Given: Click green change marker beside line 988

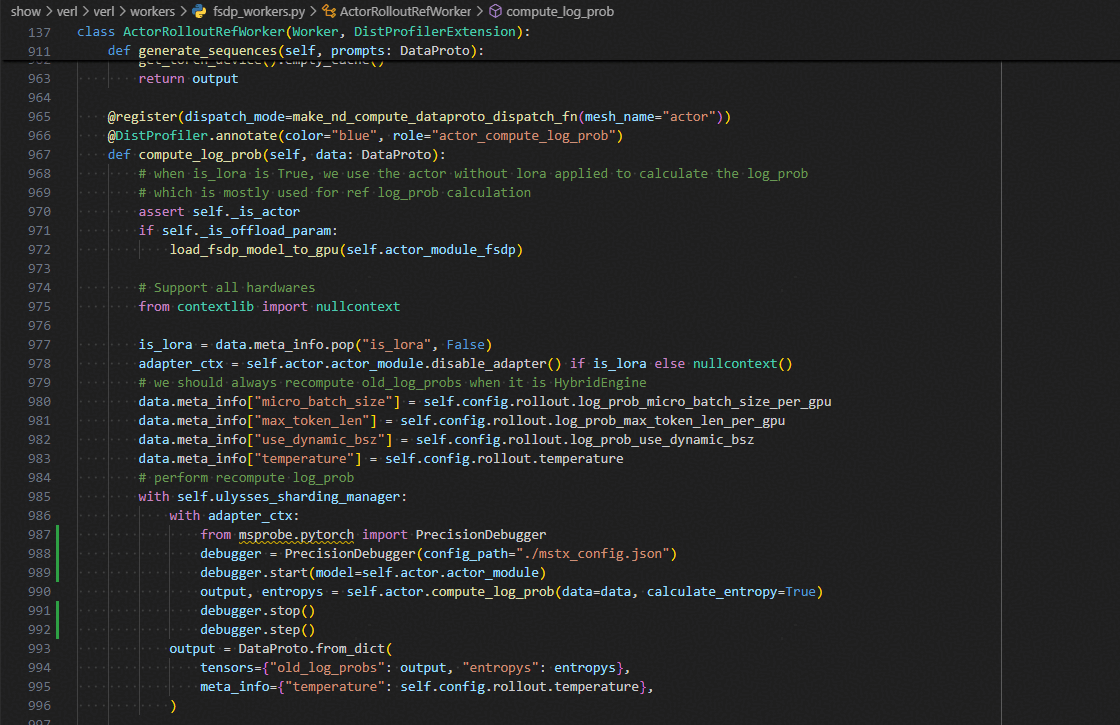Looking at the screenshot, I should pyautogui.click(x=58, y=554).
